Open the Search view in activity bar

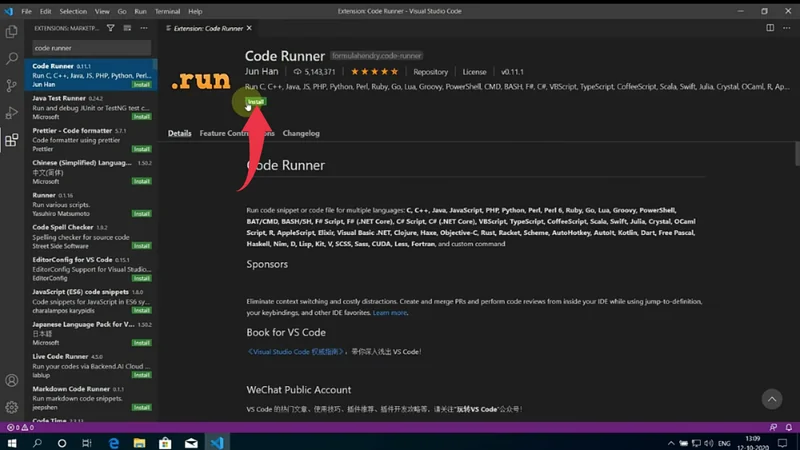12,59
